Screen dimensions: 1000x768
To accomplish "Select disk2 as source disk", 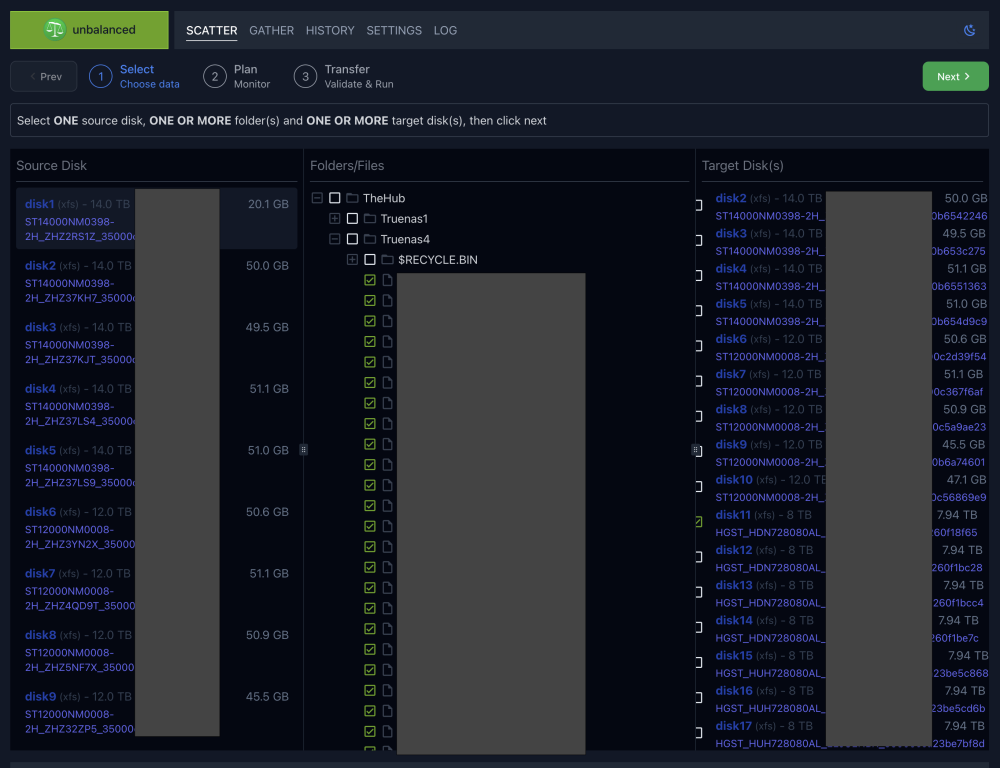I will pyautogui.click(x=156, y=281).
